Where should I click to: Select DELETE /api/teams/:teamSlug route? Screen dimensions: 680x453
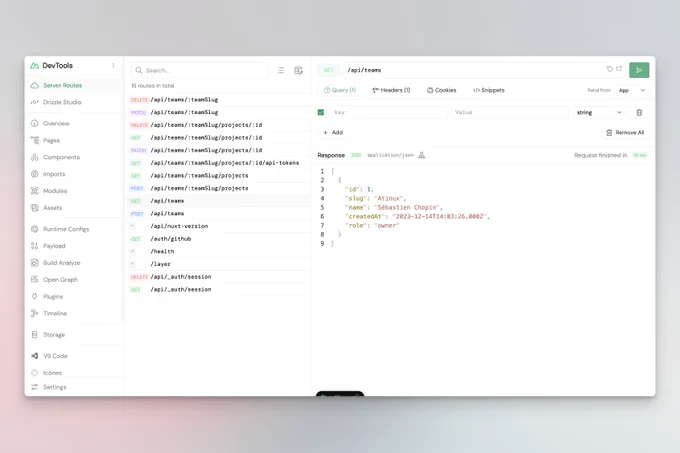219,100
